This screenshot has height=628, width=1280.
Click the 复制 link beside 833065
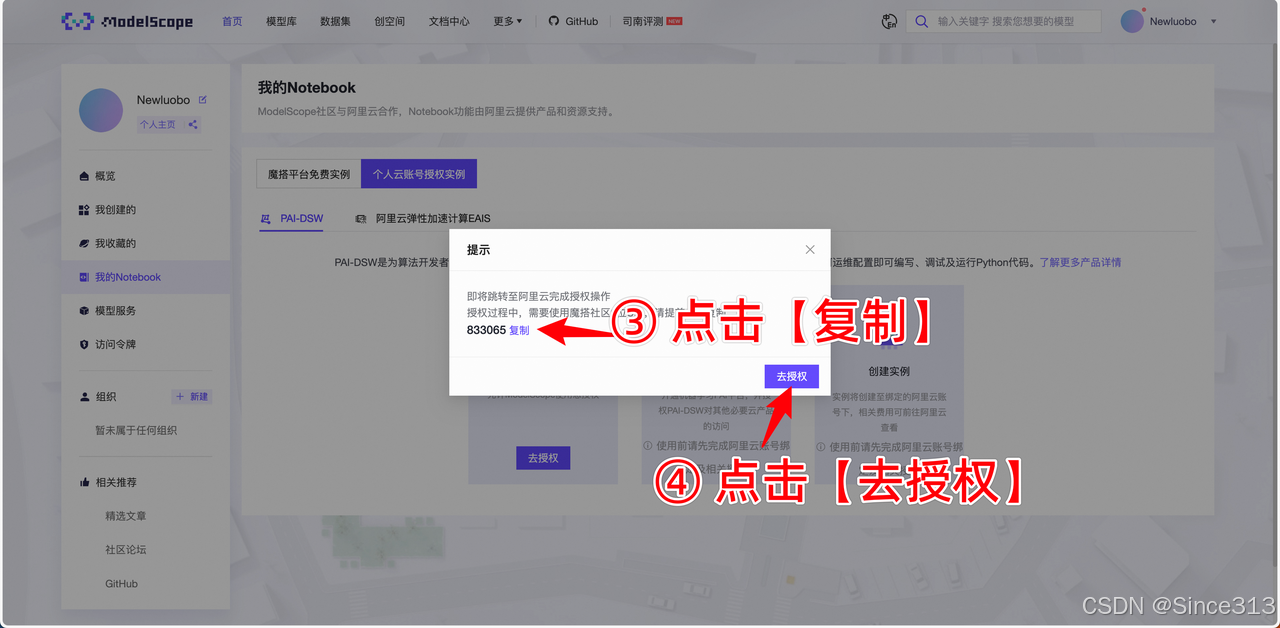[519, 330]
